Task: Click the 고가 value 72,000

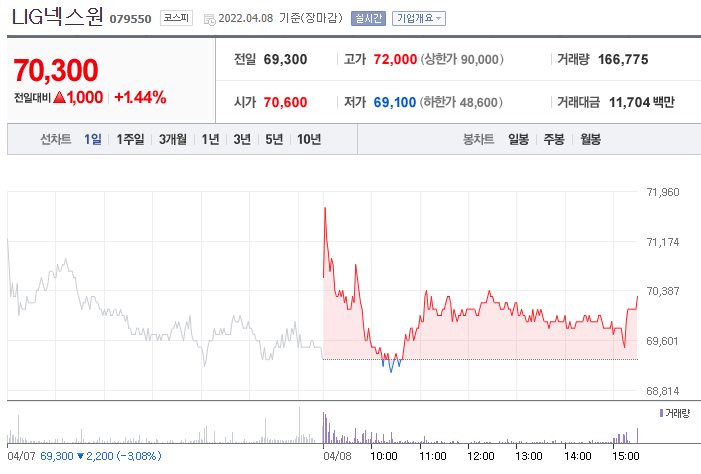Action: 395,59
